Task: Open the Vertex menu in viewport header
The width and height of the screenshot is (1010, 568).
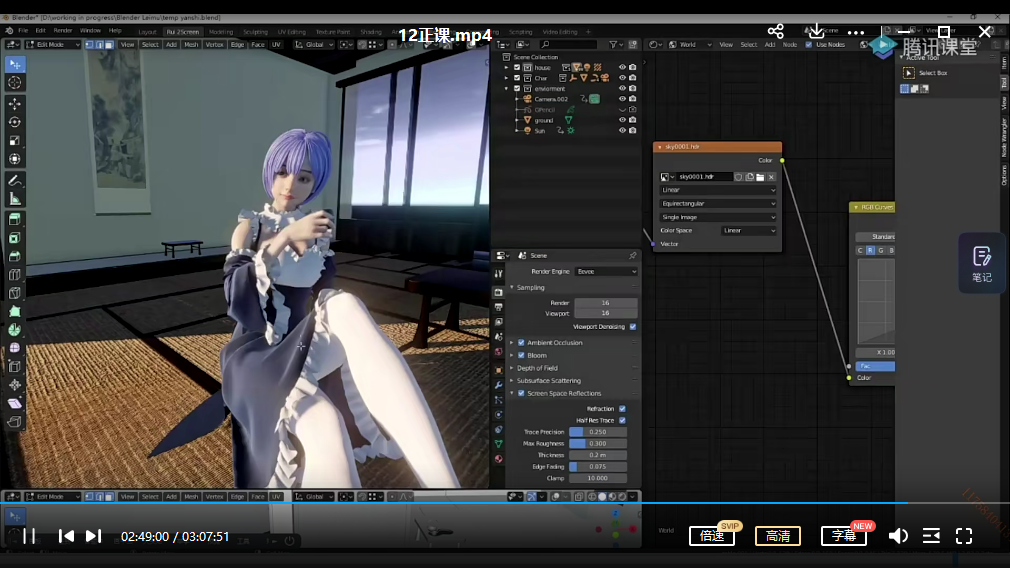Action: (214, 44)
